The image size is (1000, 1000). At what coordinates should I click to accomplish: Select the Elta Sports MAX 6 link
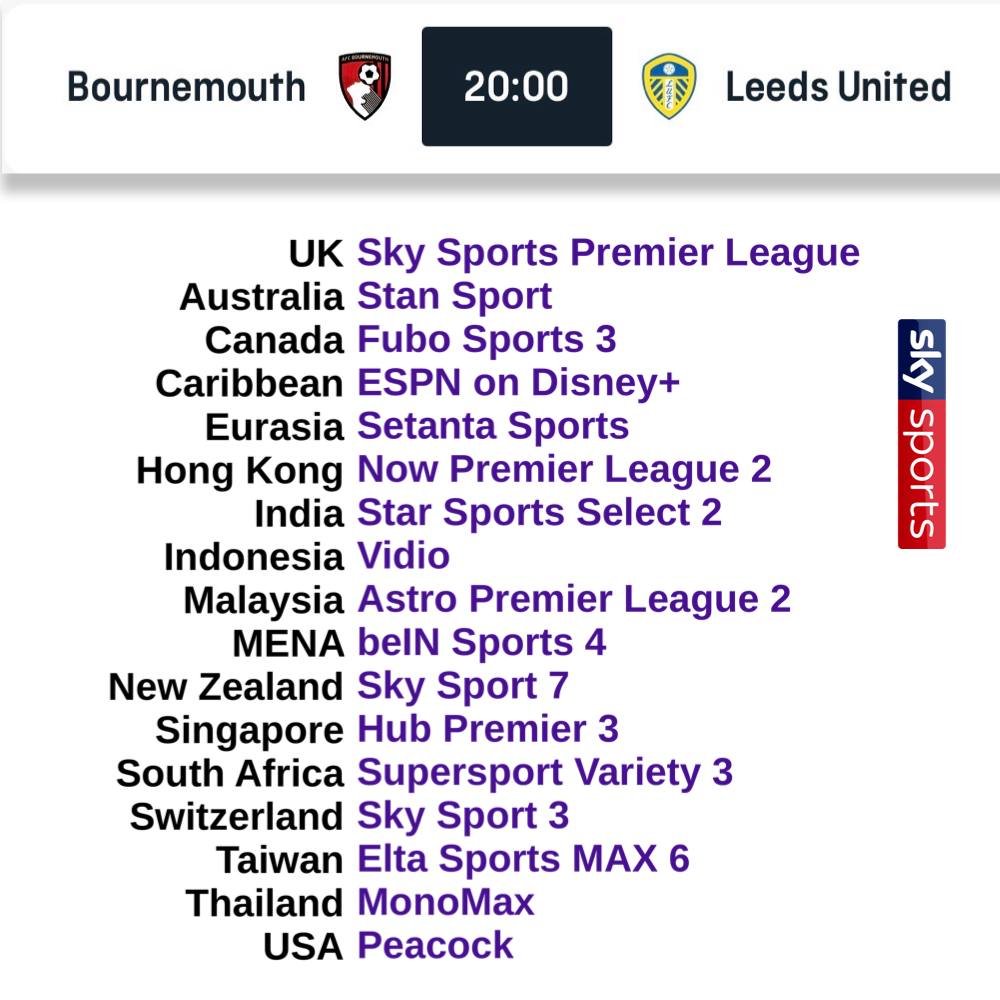524,860
